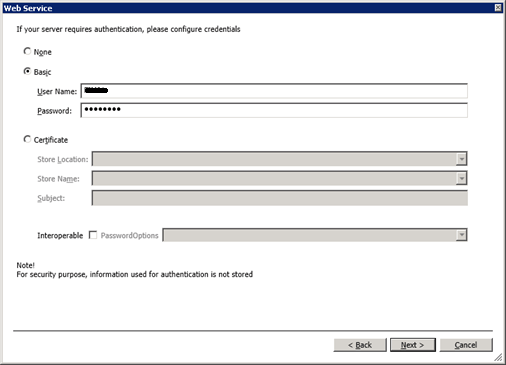Click the 'Store Location:' label
This screenshot has width=506, height=365.
tap(63, 159)
